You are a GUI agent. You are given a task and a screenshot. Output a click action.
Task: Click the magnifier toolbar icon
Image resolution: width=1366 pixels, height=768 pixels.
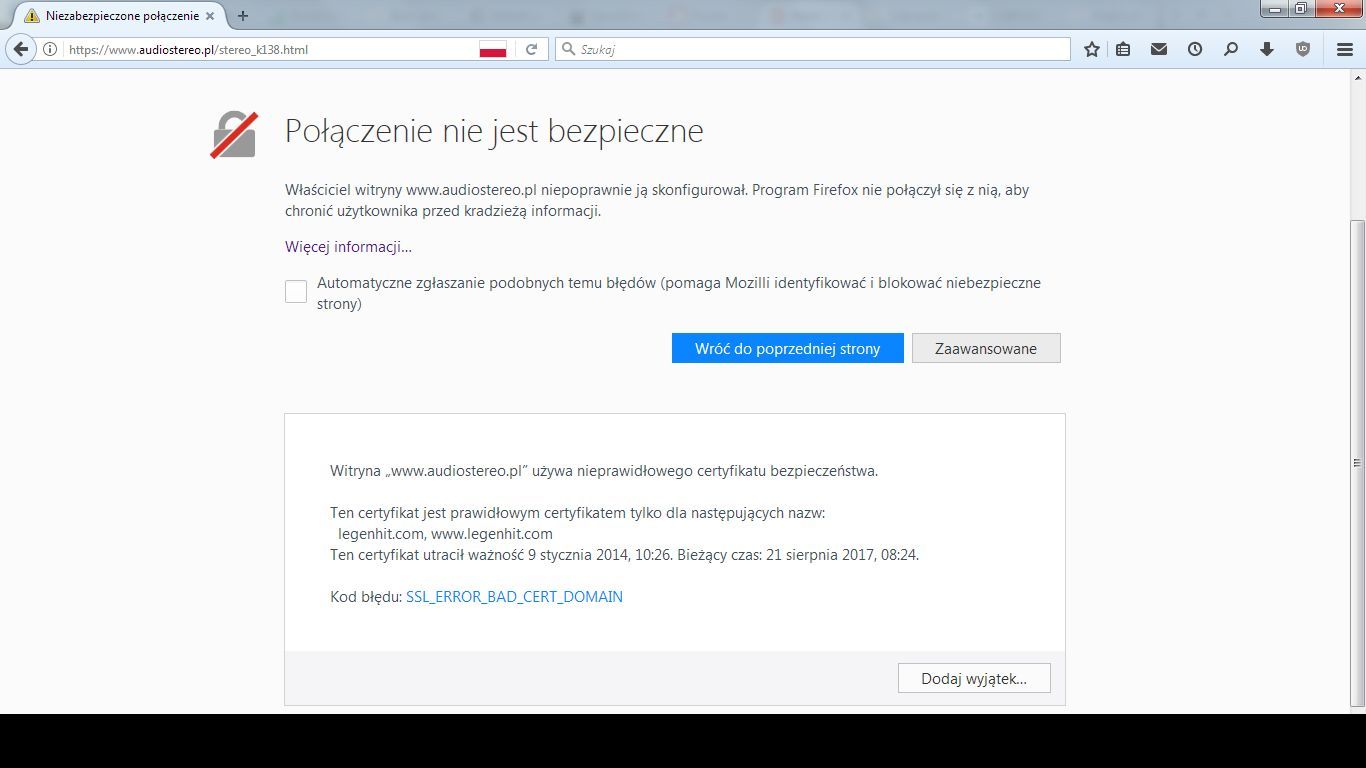(x=1231, y=49)
